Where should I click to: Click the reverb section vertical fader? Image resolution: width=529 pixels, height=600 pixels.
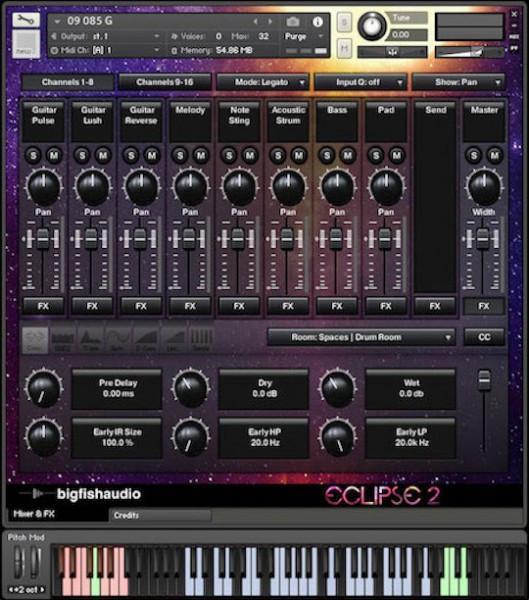[x=484, y=380]
